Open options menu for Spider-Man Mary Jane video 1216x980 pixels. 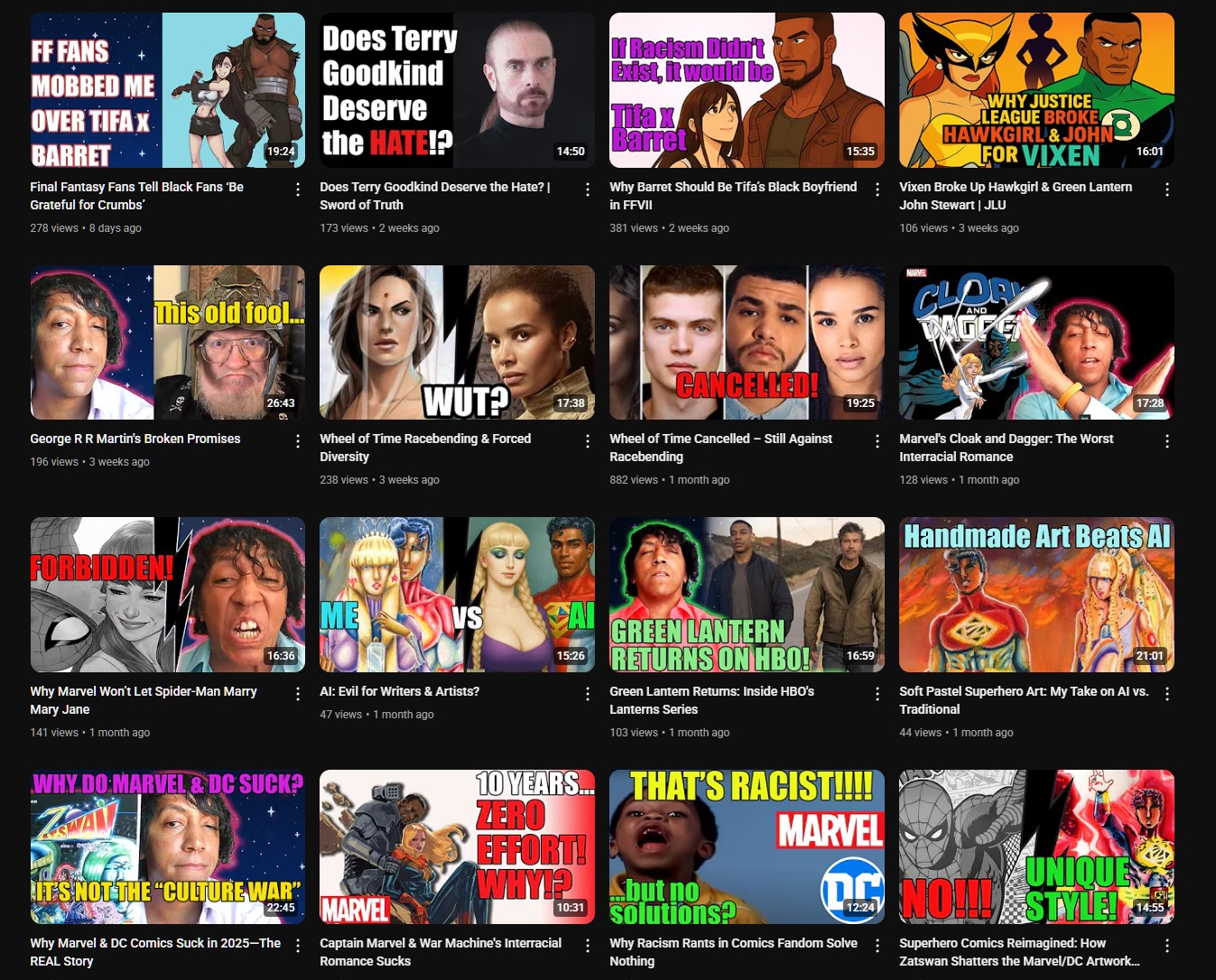click(298, 694)
